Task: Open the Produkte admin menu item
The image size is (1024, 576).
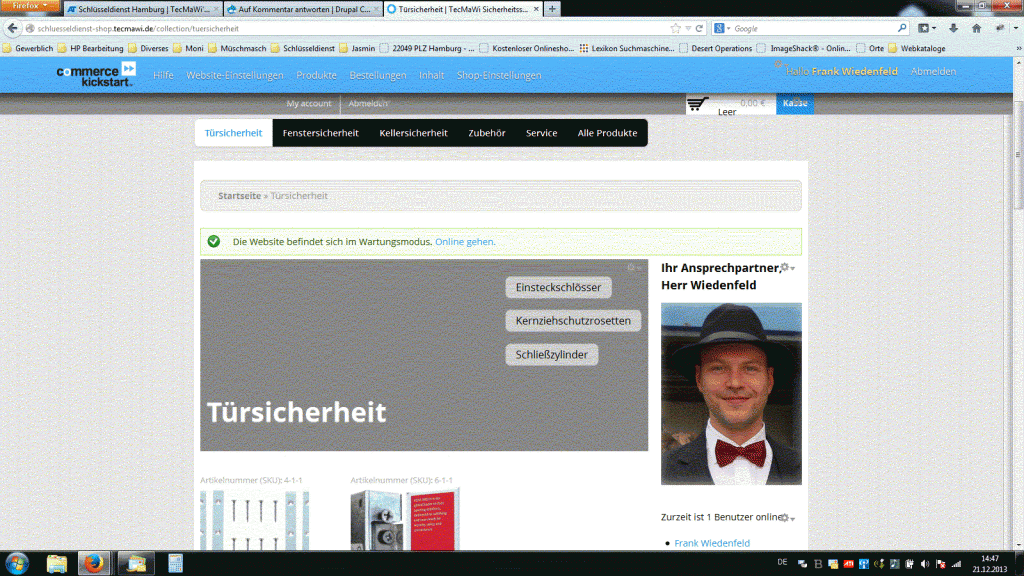Action: pos(316,75)
